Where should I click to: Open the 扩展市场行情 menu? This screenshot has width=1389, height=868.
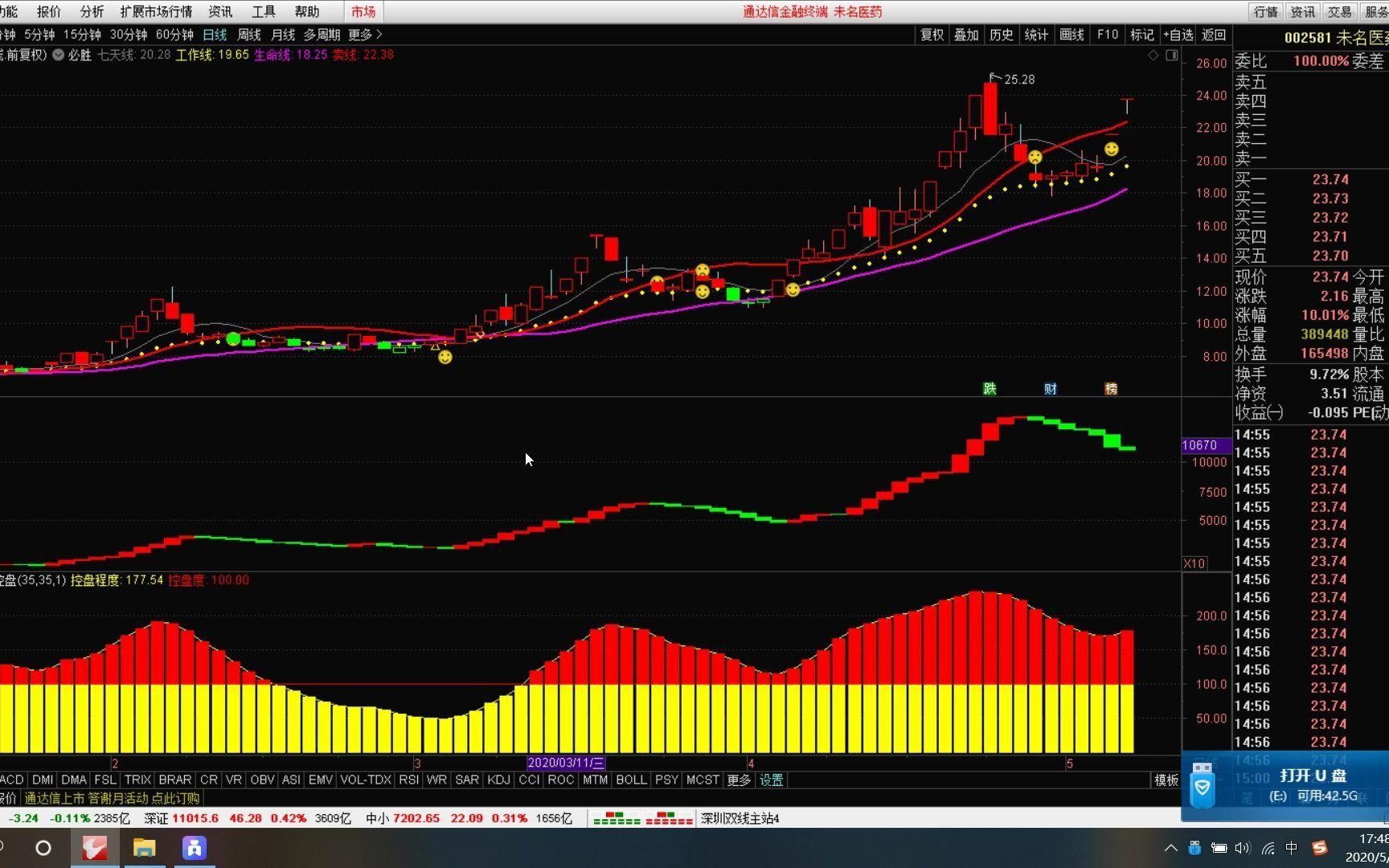pyautogui.click(x=156, y=11)
